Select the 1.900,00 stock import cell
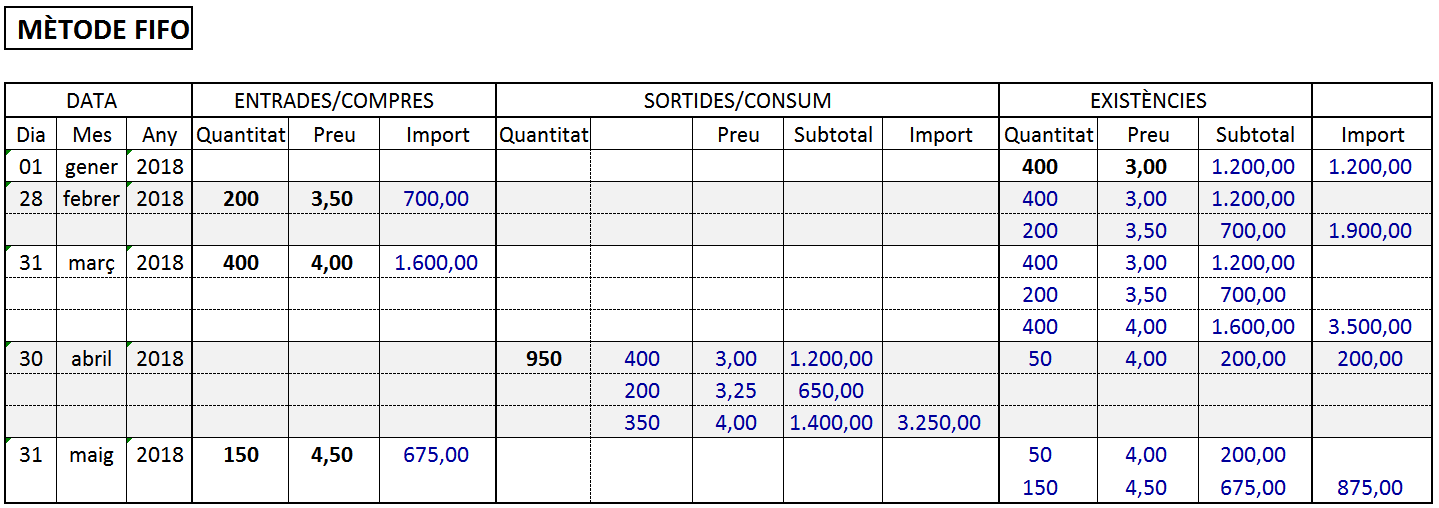 pos(1371,230)
